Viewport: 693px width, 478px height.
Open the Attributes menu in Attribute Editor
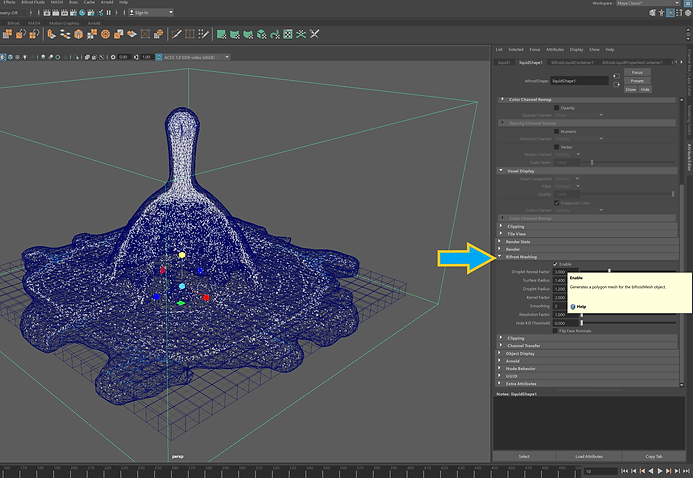coord(555,49)
